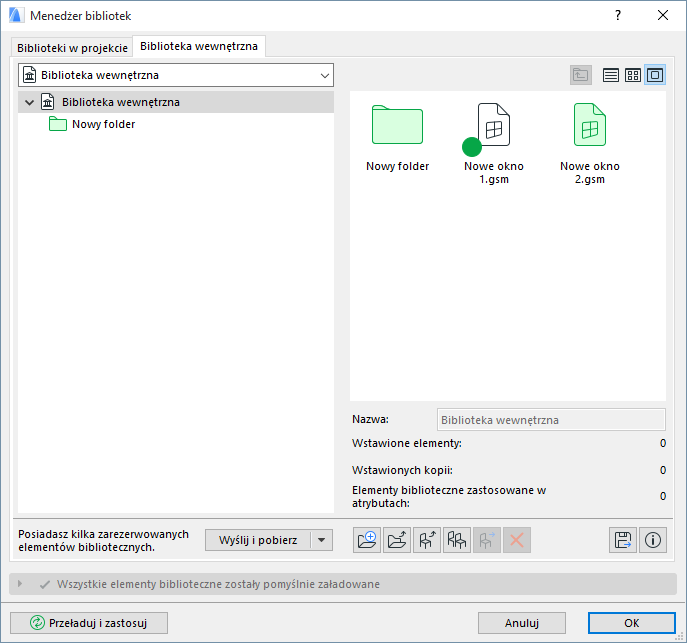Click the Wstawionych kopii label
687x643 pixels.
coord(402,470)
